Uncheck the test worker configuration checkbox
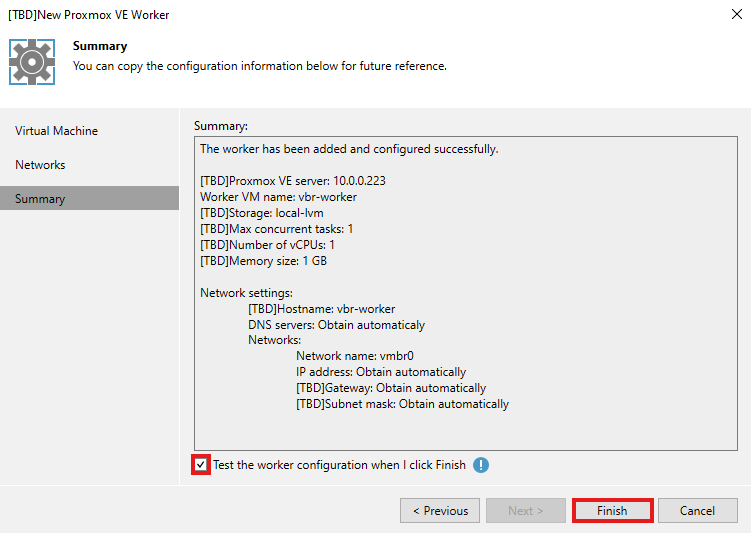Viewport: 751px width, 533px height. click(201, 465)
